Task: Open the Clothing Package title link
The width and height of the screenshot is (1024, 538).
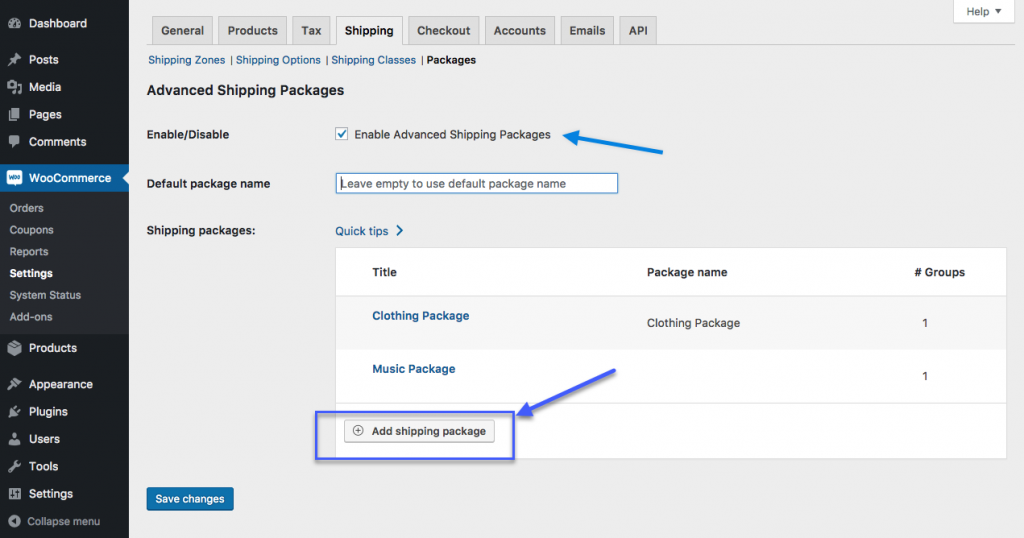Action: coord(421,315)
